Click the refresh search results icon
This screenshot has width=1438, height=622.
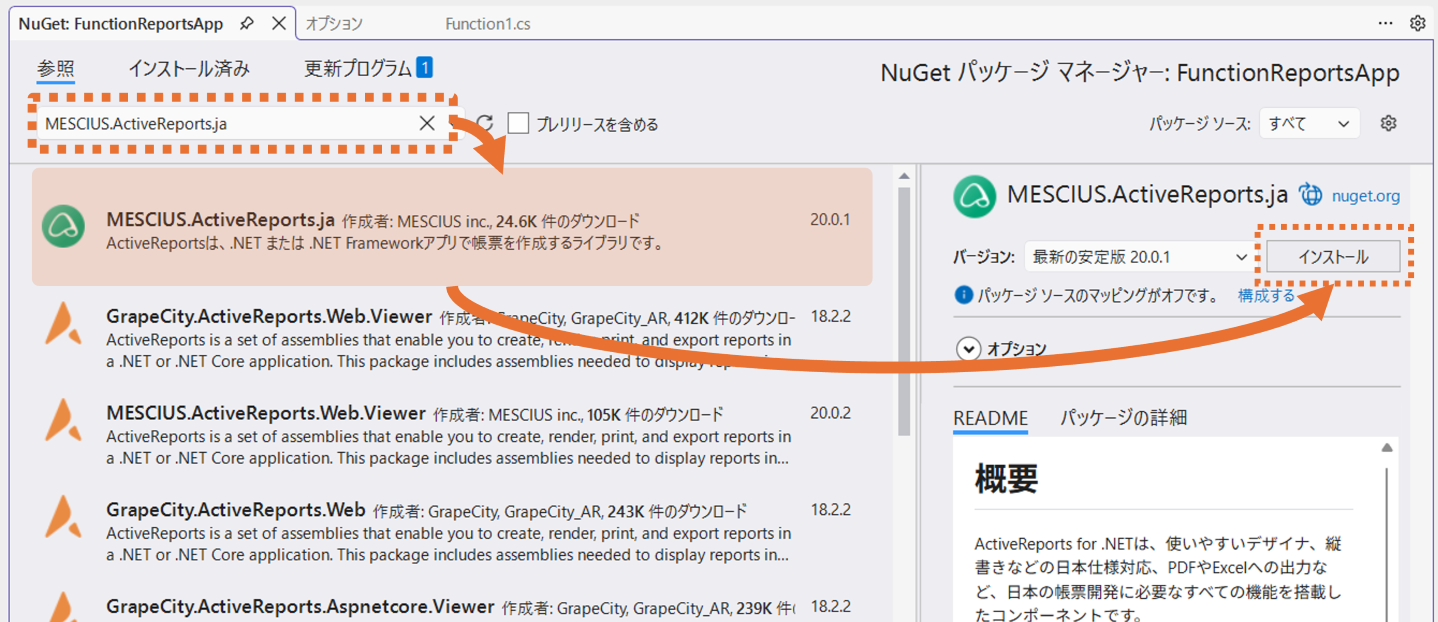coord(484,123)
